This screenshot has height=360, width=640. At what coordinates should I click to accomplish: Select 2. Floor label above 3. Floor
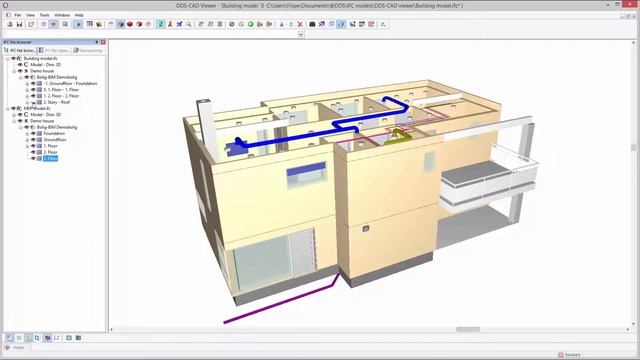point(50,152)
